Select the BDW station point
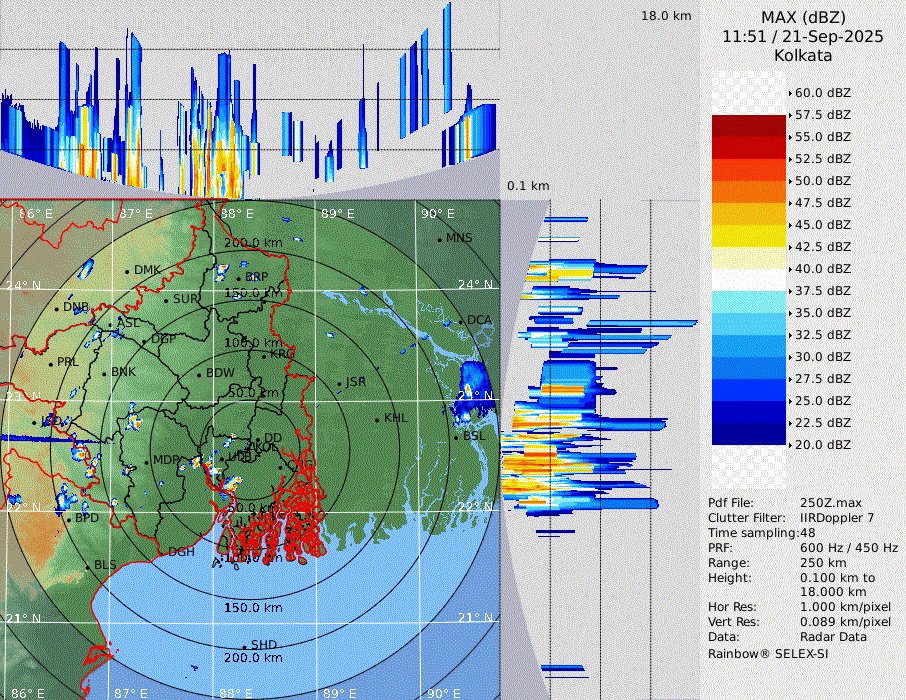Viewport: 906px width, 700px height. pyautogui.click(x=199, y=375)
